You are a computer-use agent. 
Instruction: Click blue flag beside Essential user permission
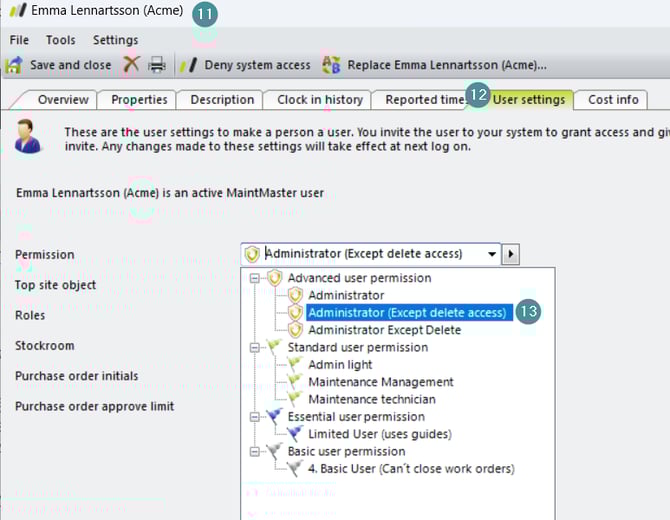[274, 416]
